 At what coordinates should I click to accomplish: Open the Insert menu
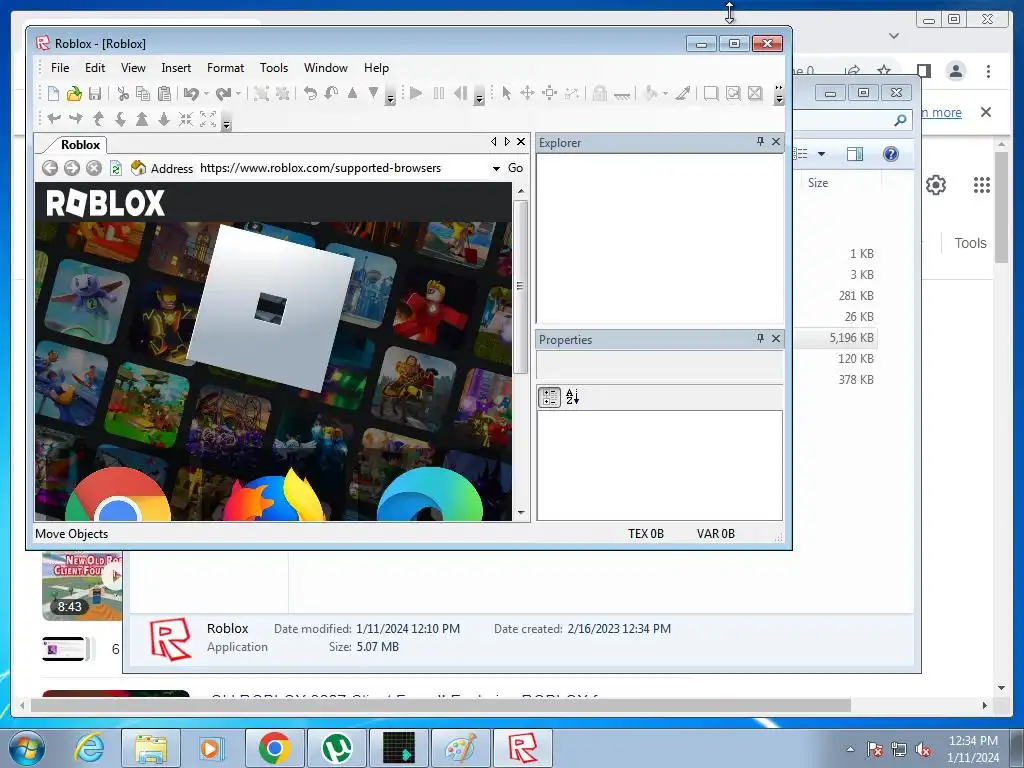click(176, 68)
